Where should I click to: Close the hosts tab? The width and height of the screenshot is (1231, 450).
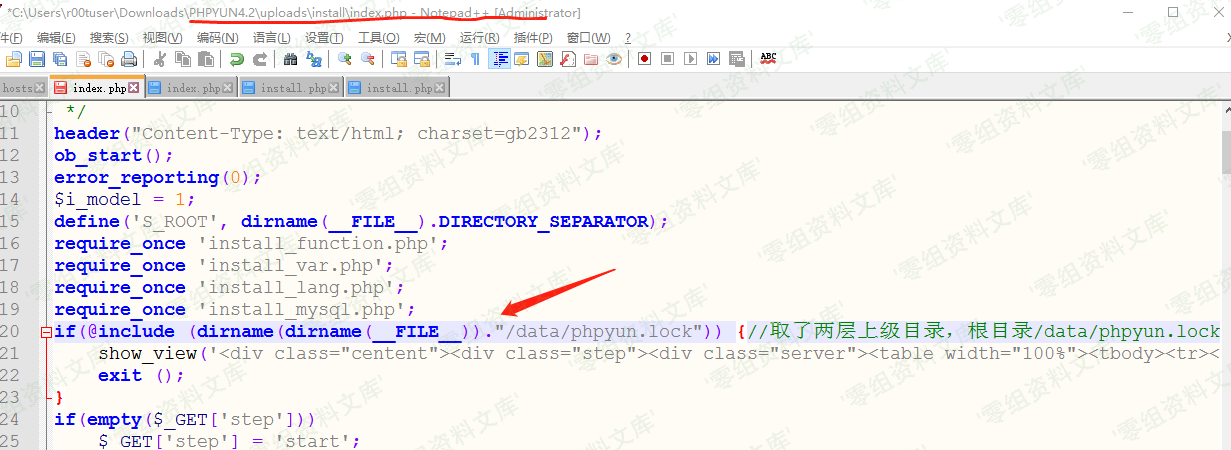coord(40,88)
